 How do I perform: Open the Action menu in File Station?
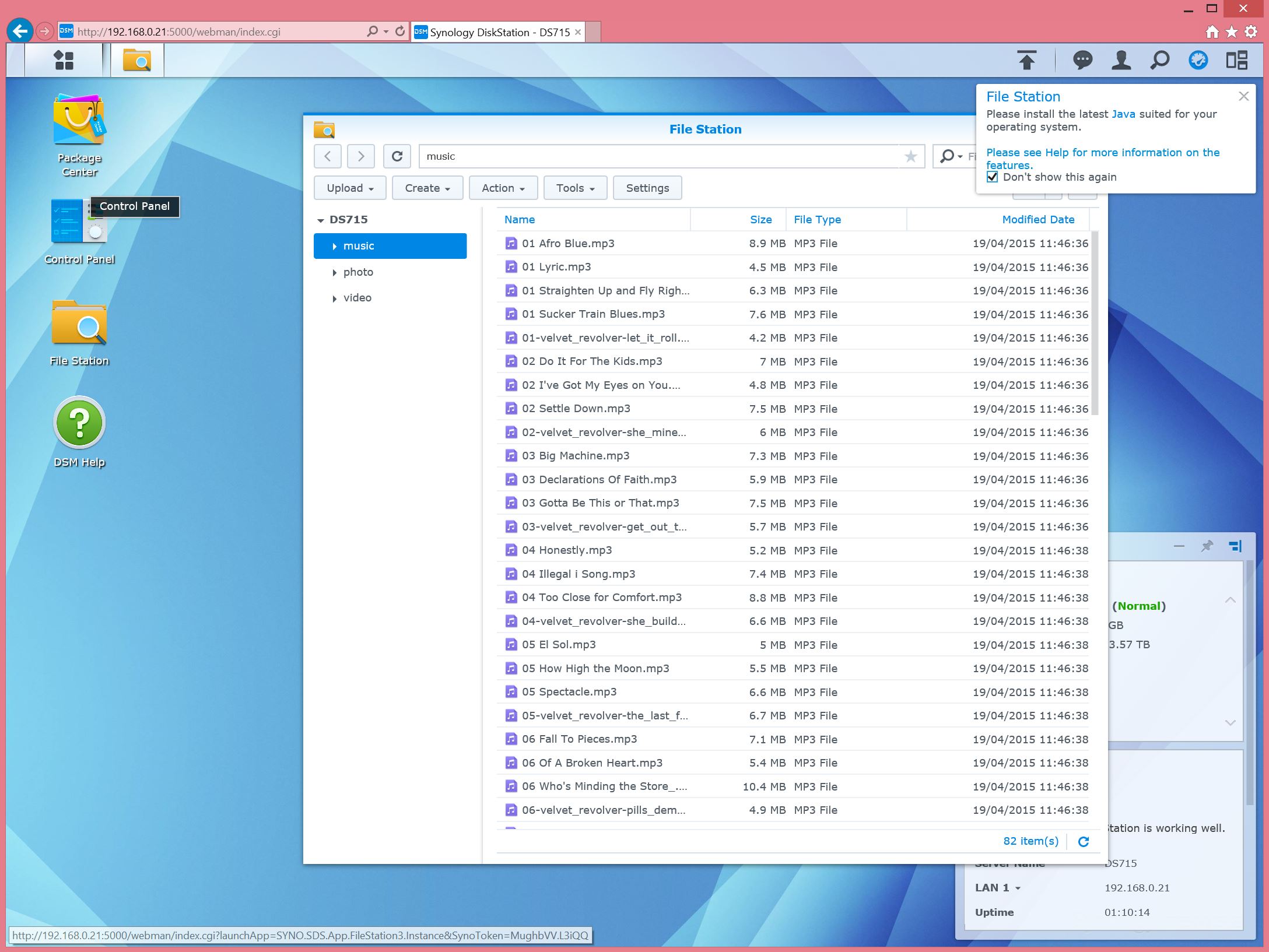coord(503,188)
